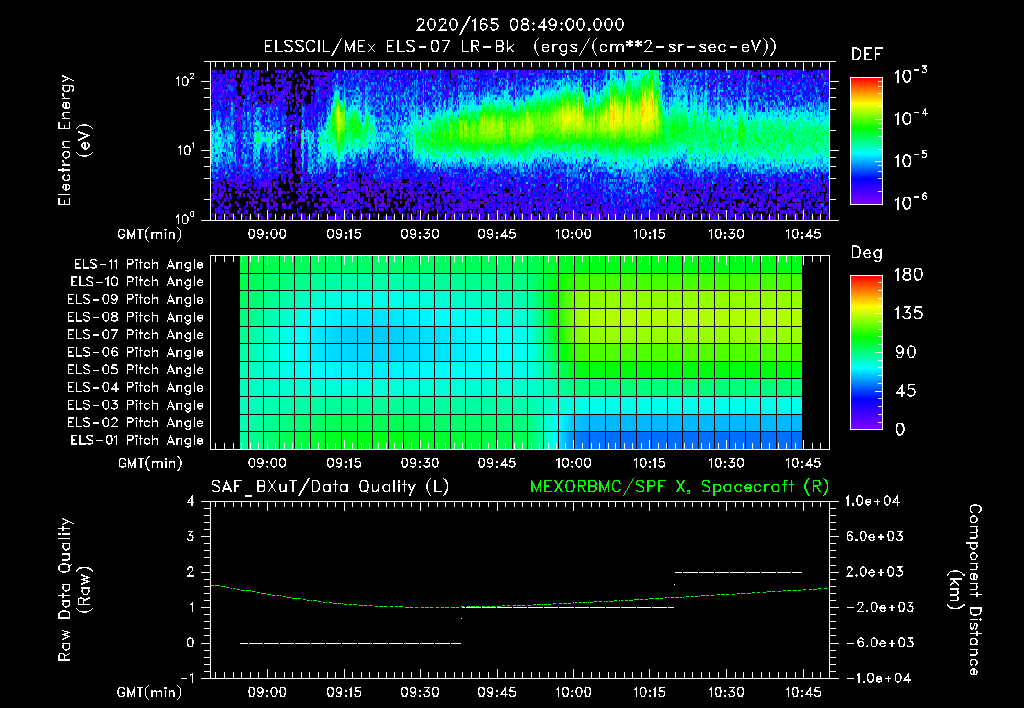Click the 09:15 tick on the spectrogram time axis
The height and width of the screenshot is (708, 1024).
344,234
